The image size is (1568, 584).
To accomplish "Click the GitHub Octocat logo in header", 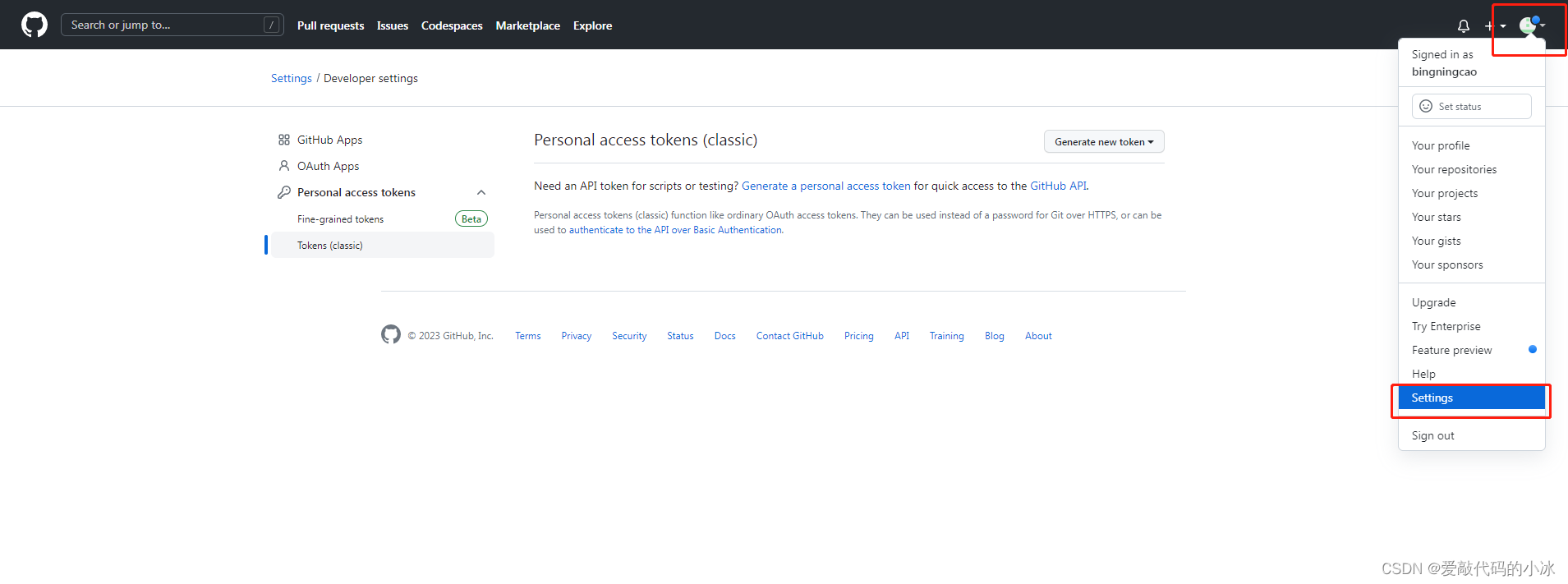I will [x=34, y=25].
